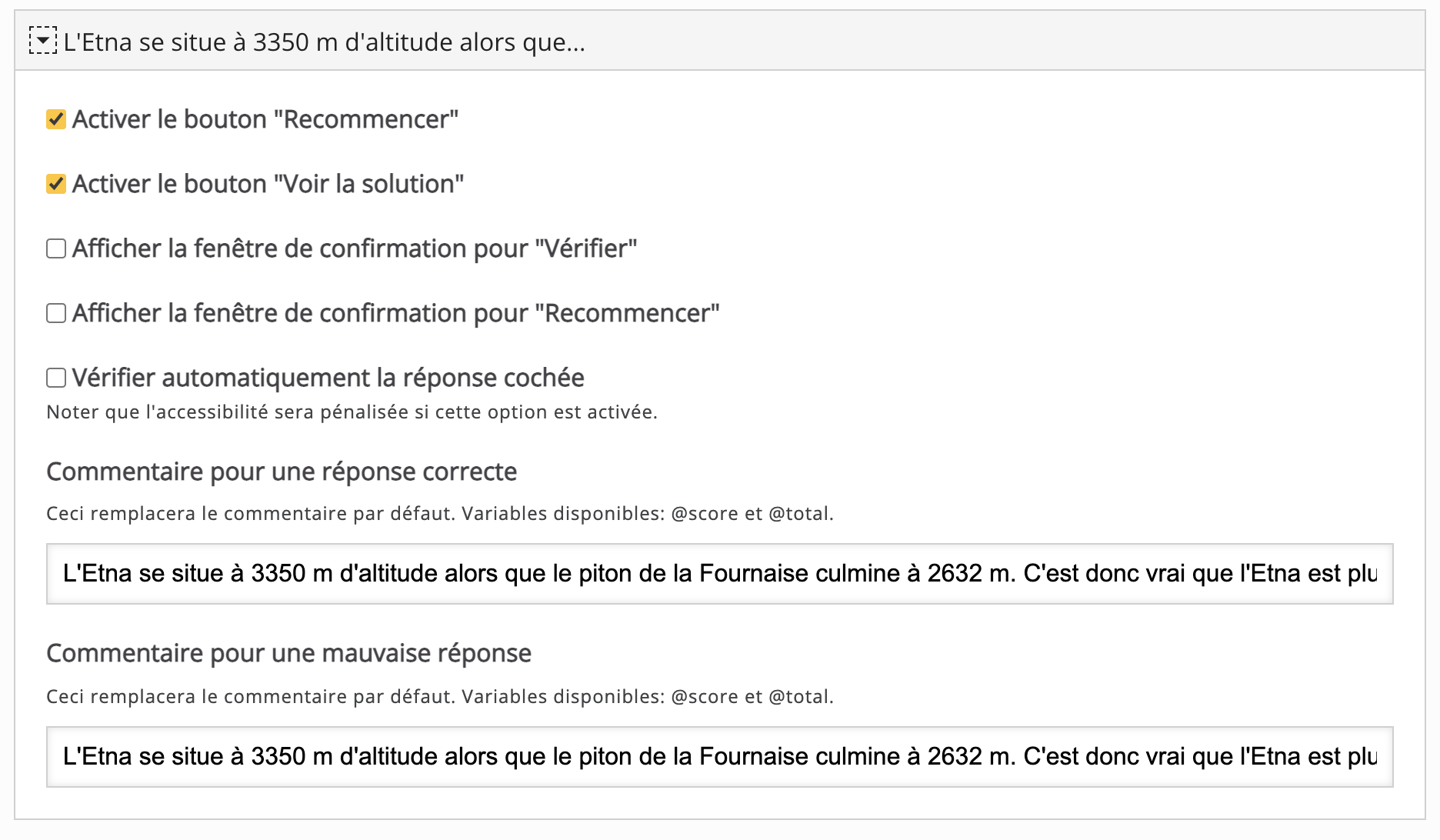Uncheck the Activer le bouton "Voir la solution" checkbox

(x=56, y=184)
